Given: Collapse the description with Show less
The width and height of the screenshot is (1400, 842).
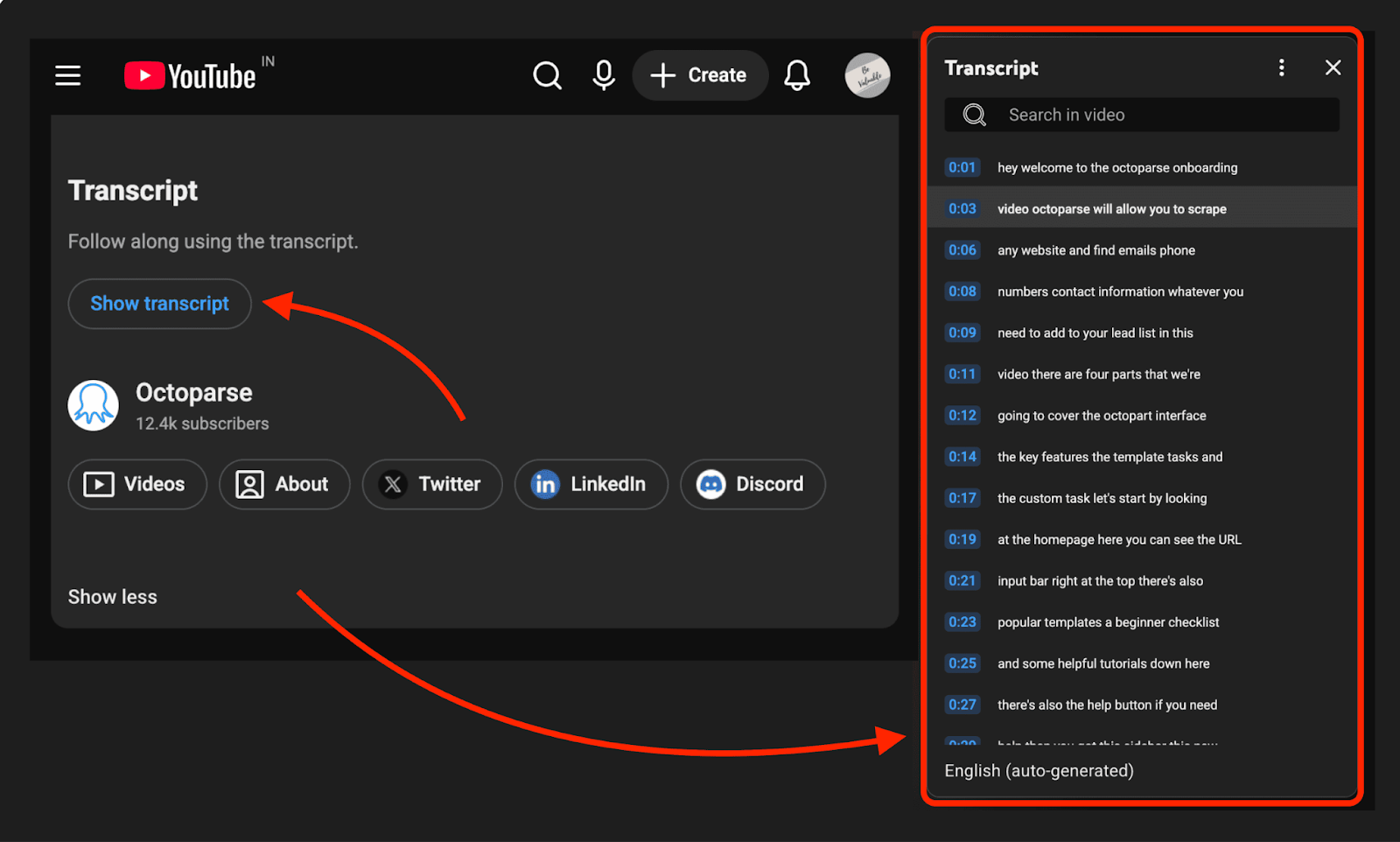Looking at the screenshot, I should tap(112, 596).
